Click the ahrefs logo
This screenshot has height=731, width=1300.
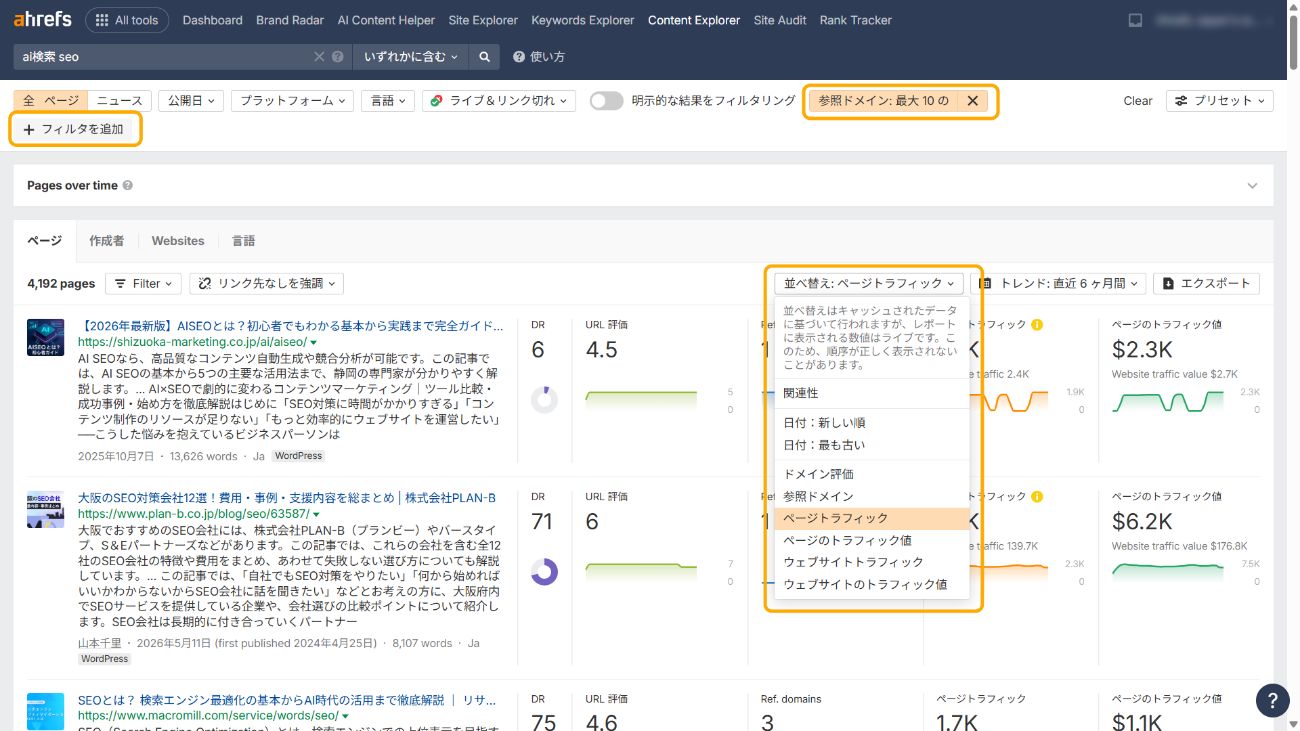(x=43, y=20)
